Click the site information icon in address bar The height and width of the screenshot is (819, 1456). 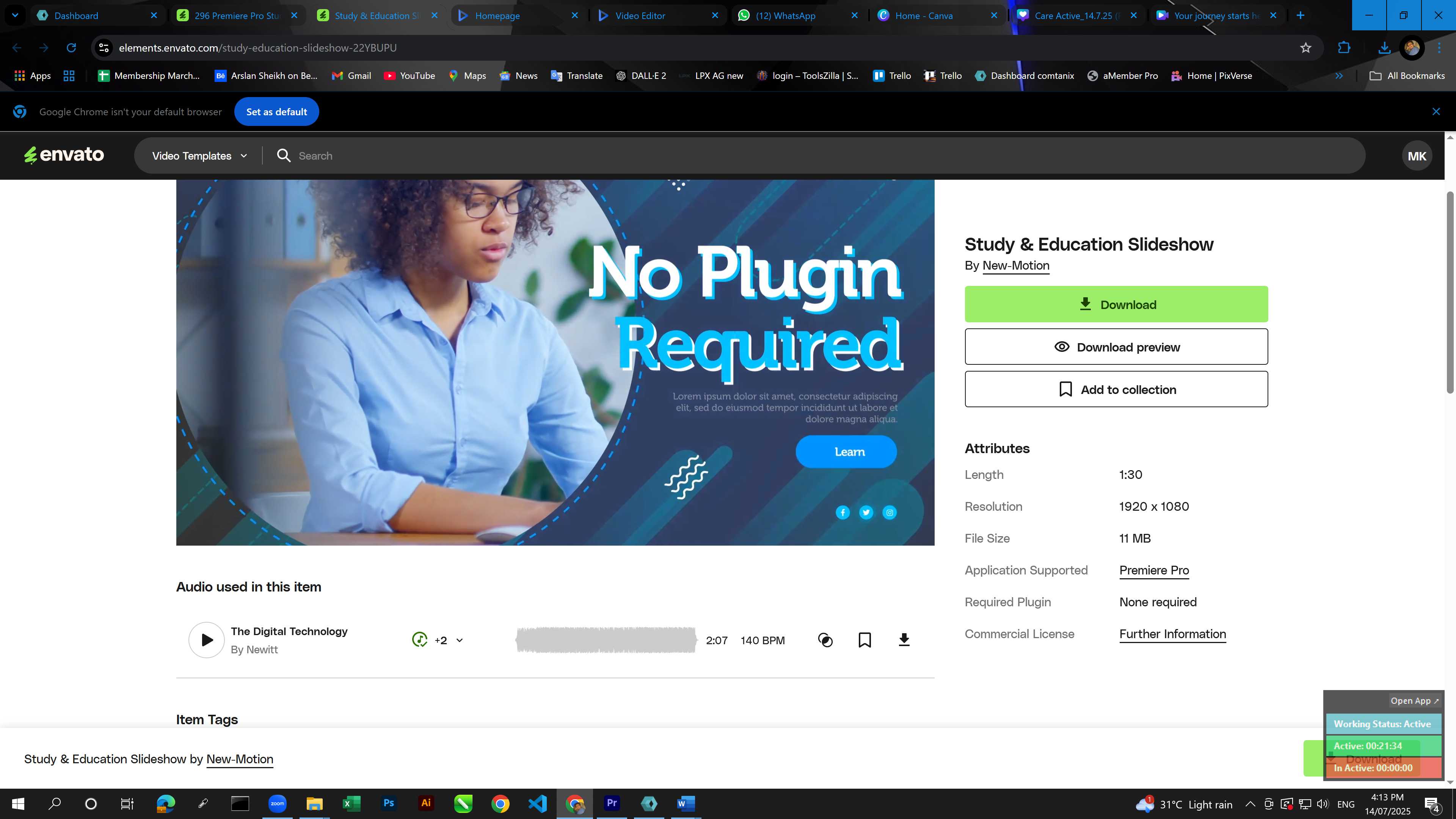[x=104, y=47]
